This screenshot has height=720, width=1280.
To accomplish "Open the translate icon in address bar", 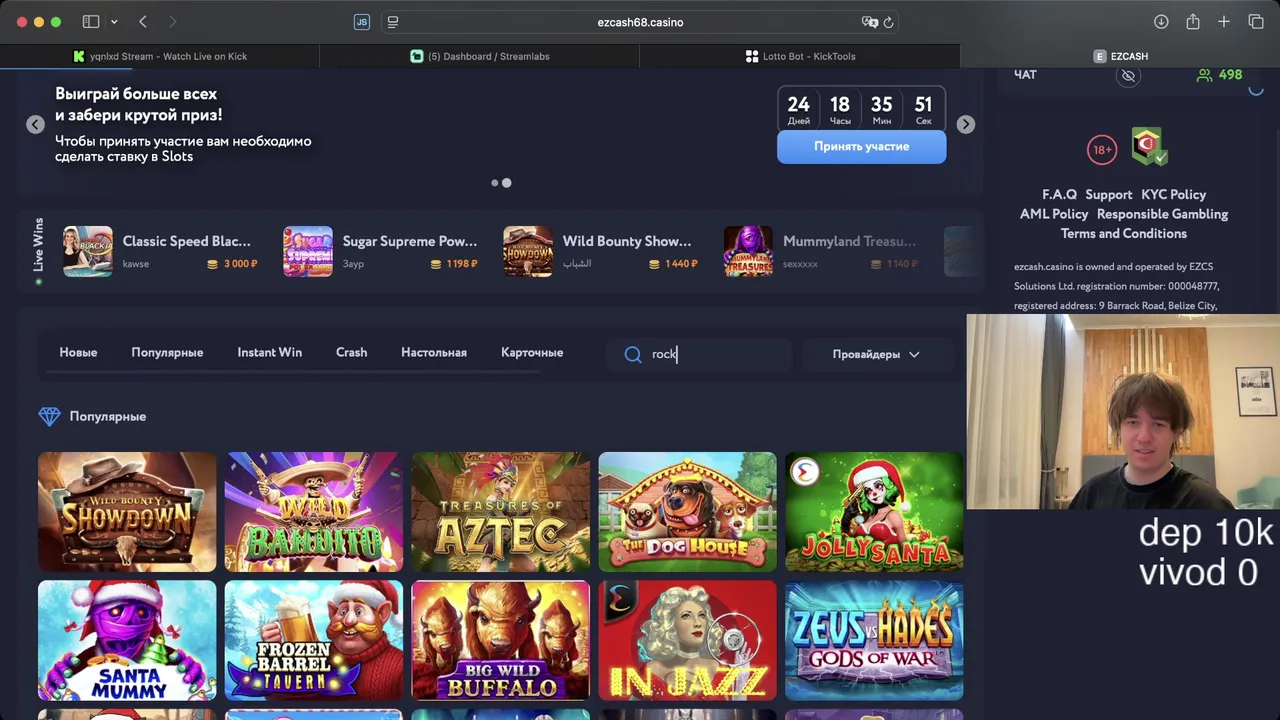I will coord(869,22).
